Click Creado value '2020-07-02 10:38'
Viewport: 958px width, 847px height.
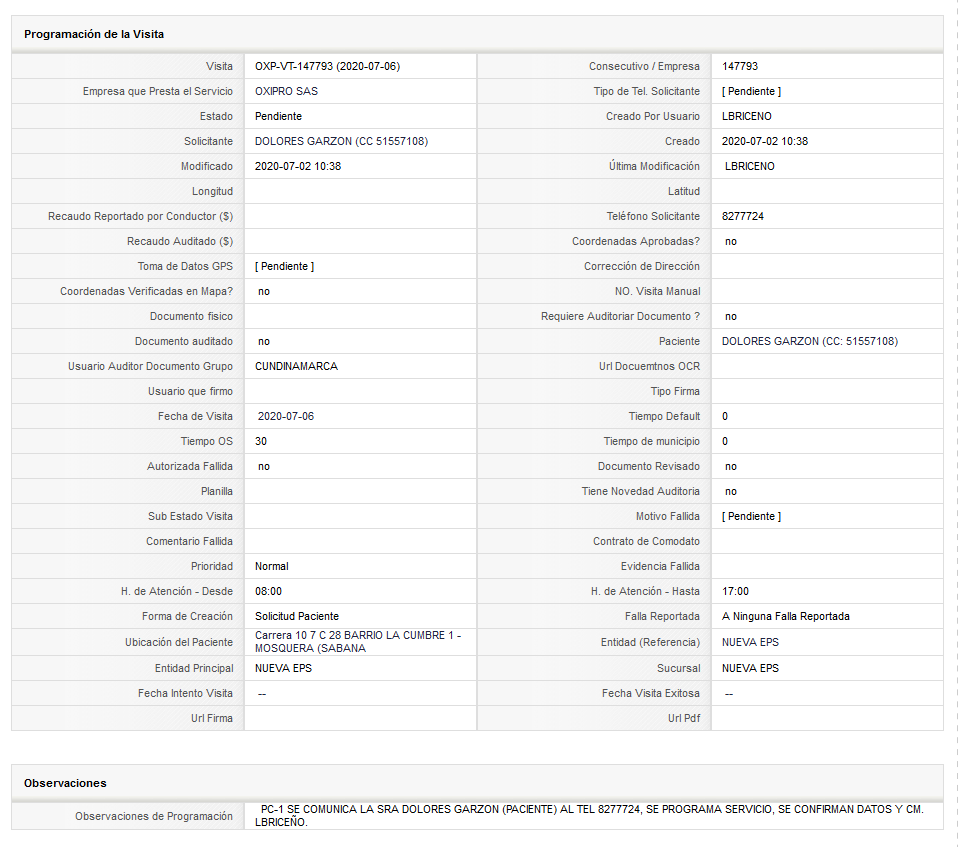pos(765,141)
